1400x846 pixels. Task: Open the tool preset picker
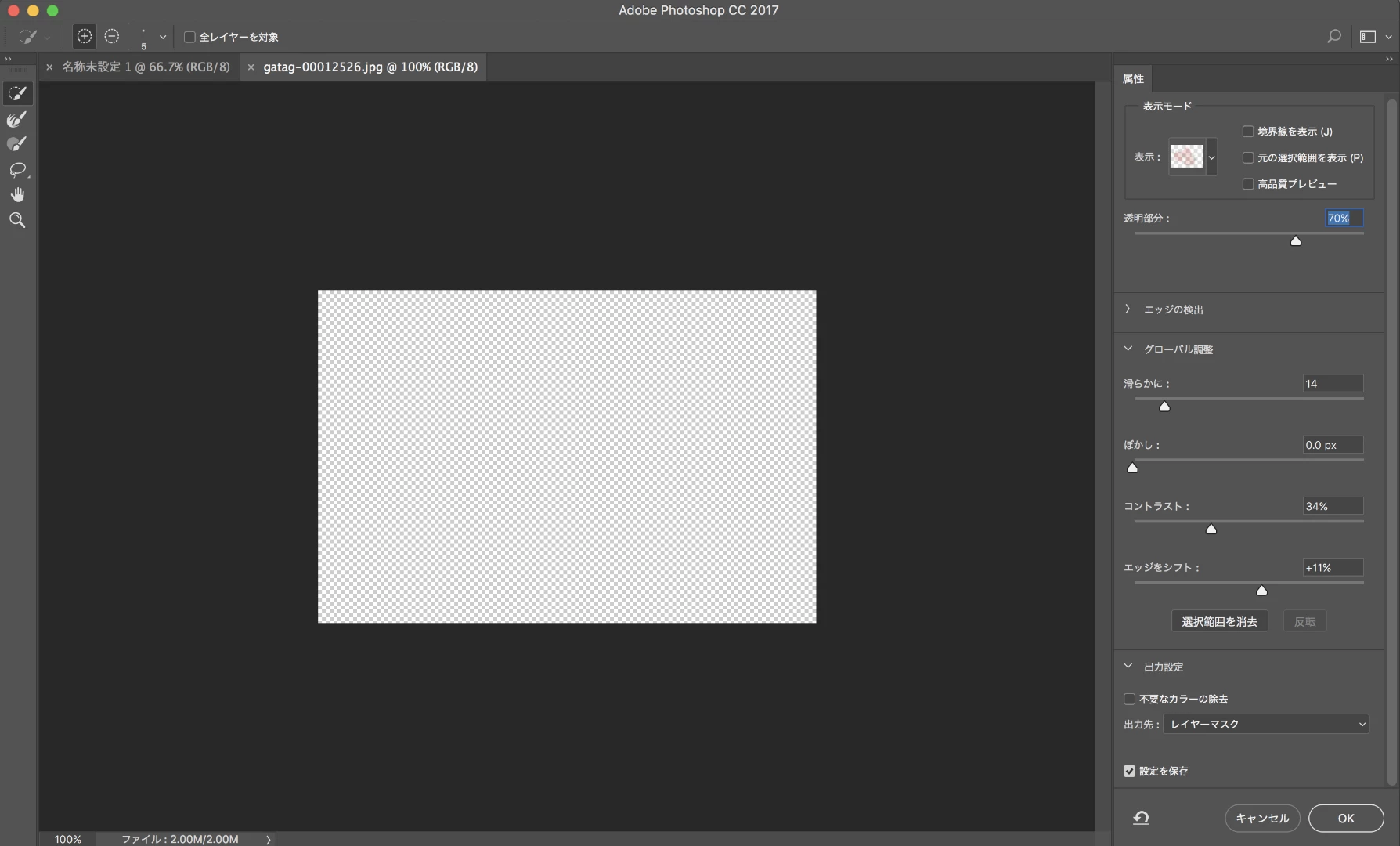click(33, 37)
